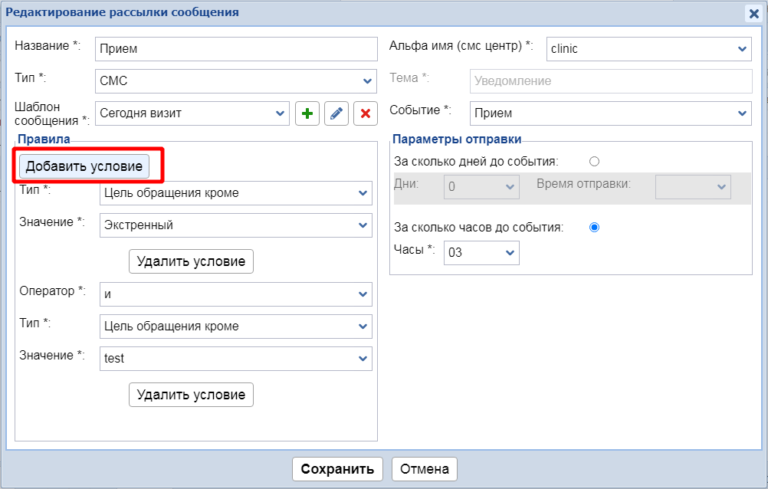Screen dimensions: 768x489
Task: Click the second Удалить условие button
Action: click(191, 395)
